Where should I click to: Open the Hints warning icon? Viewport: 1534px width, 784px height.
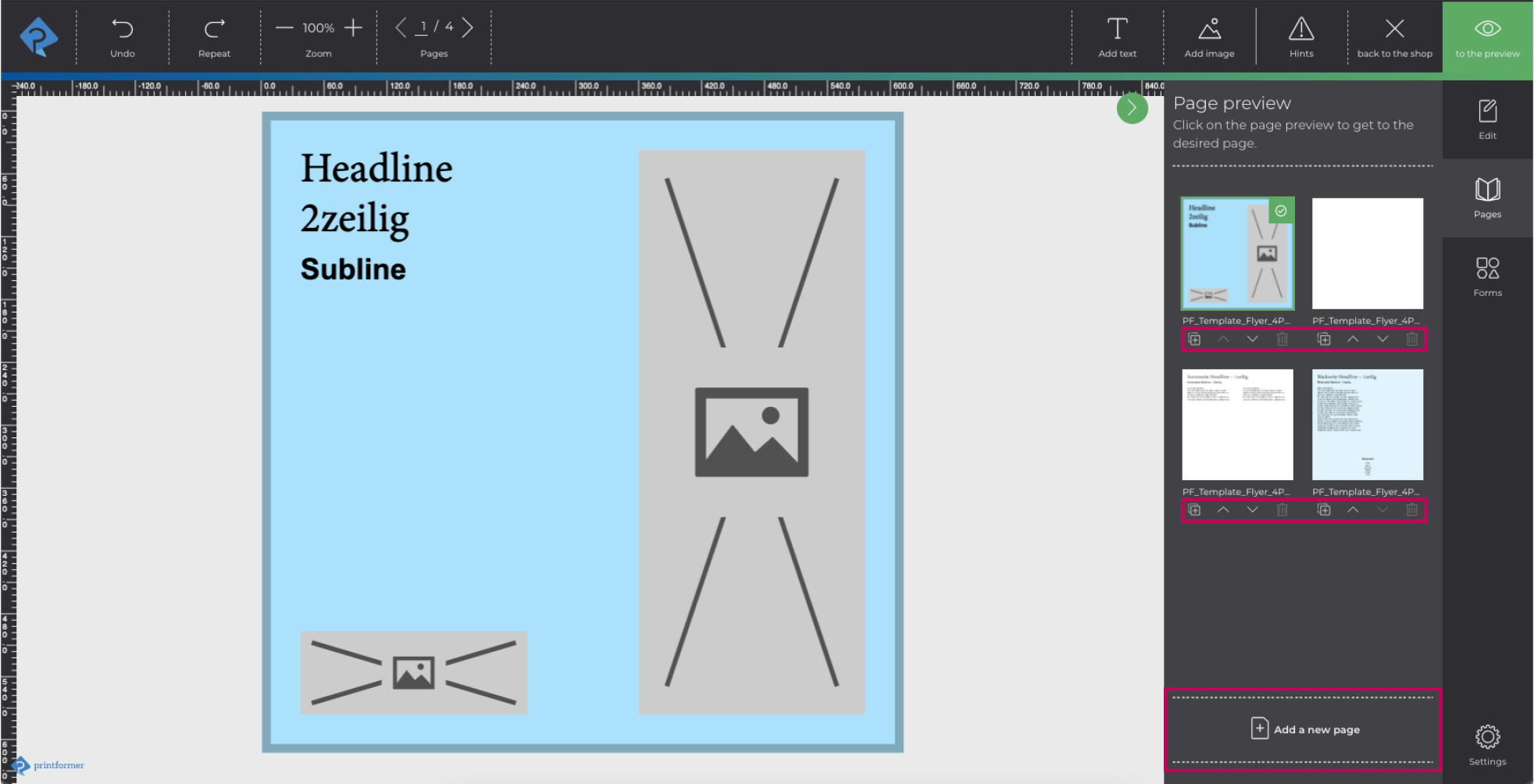pyautogui.click(x=1301, y=30)
